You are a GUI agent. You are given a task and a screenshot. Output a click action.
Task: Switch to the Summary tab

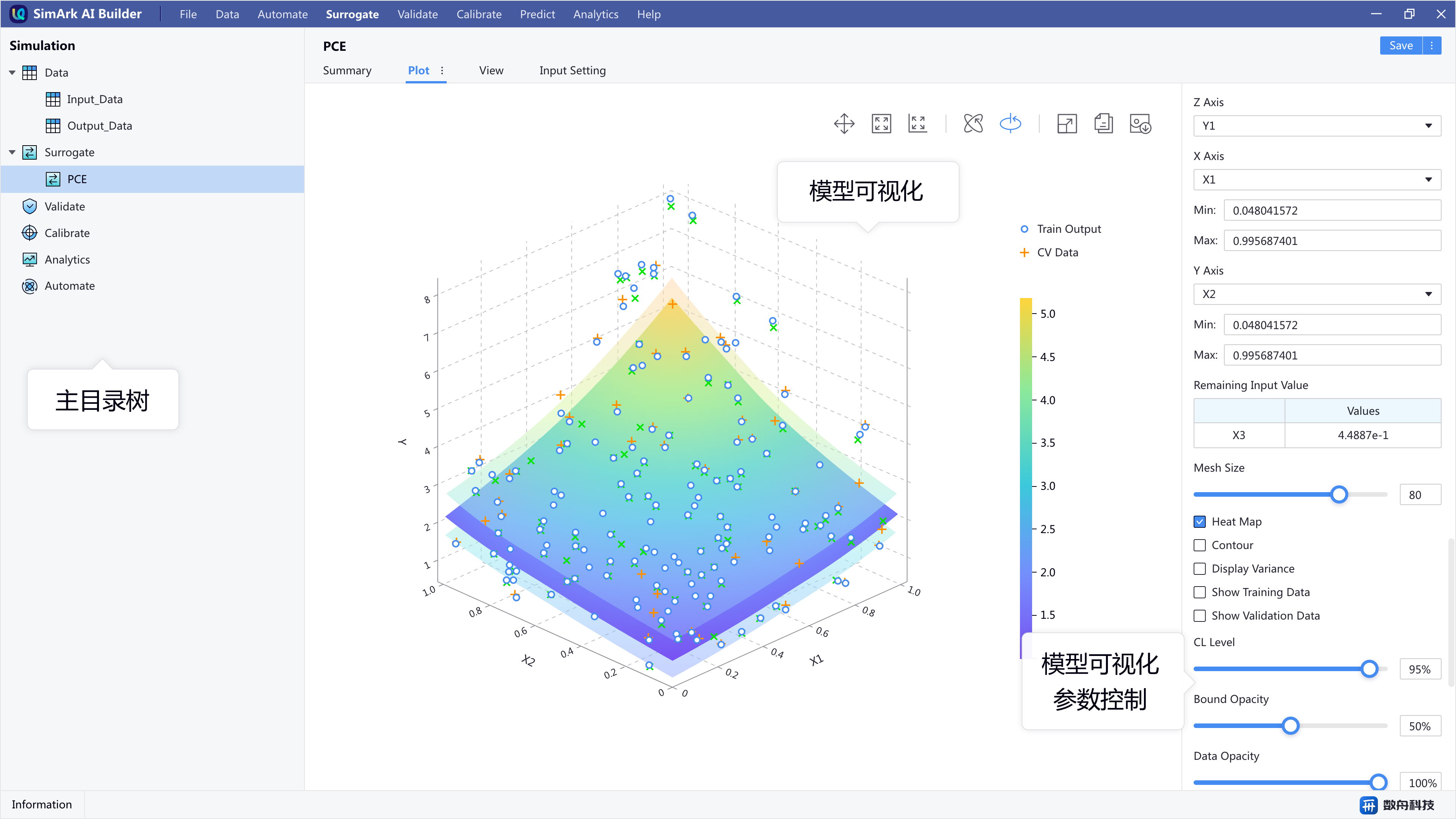pyautogui.click(x=347, y=71)
